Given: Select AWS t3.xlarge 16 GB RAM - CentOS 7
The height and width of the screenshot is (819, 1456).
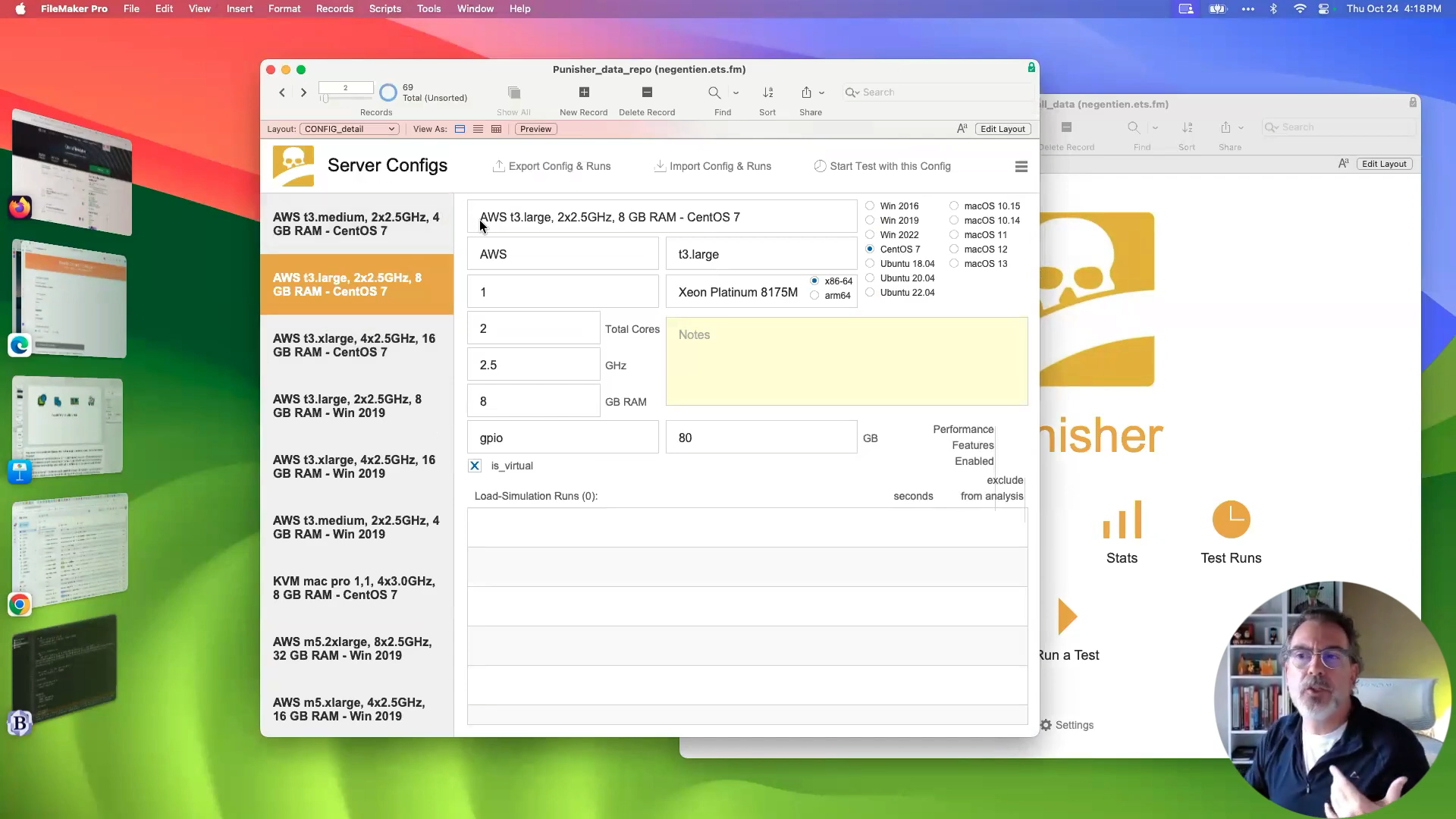Looking at the screenshot, I should point(356,345).
